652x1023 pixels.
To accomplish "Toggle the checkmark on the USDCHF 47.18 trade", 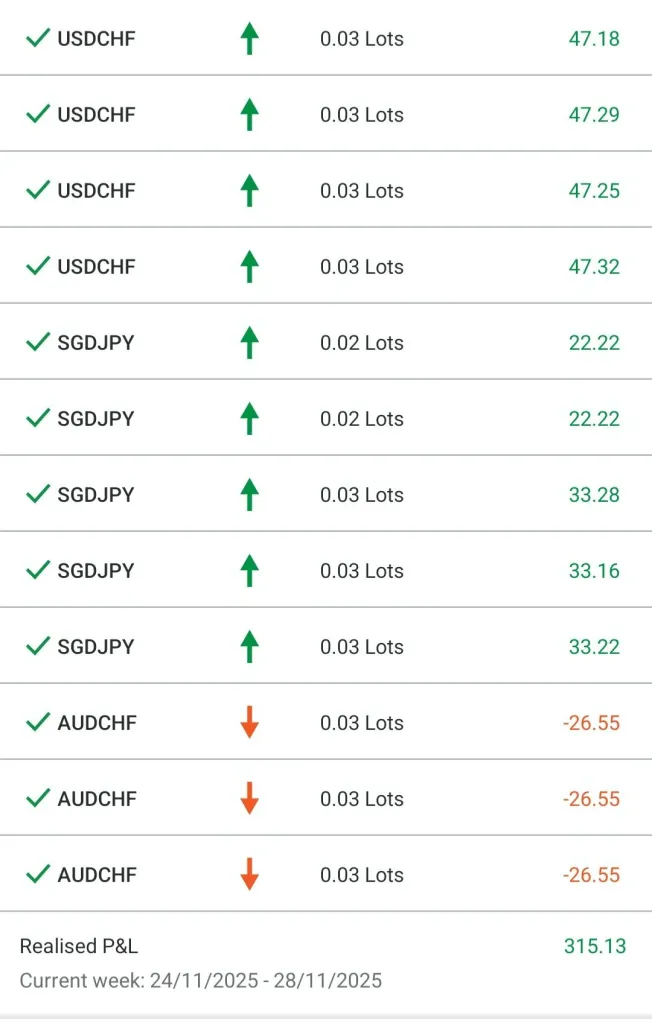I will [x=38, y=39].
